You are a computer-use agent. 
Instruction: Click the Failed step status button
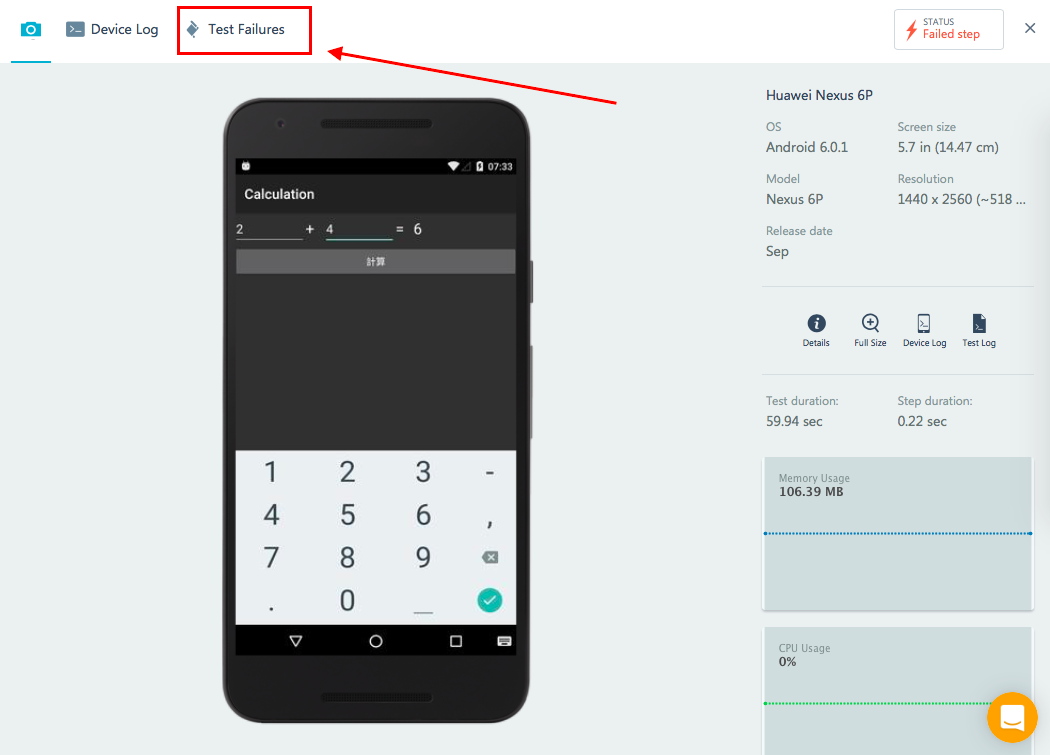pos(948,29)
